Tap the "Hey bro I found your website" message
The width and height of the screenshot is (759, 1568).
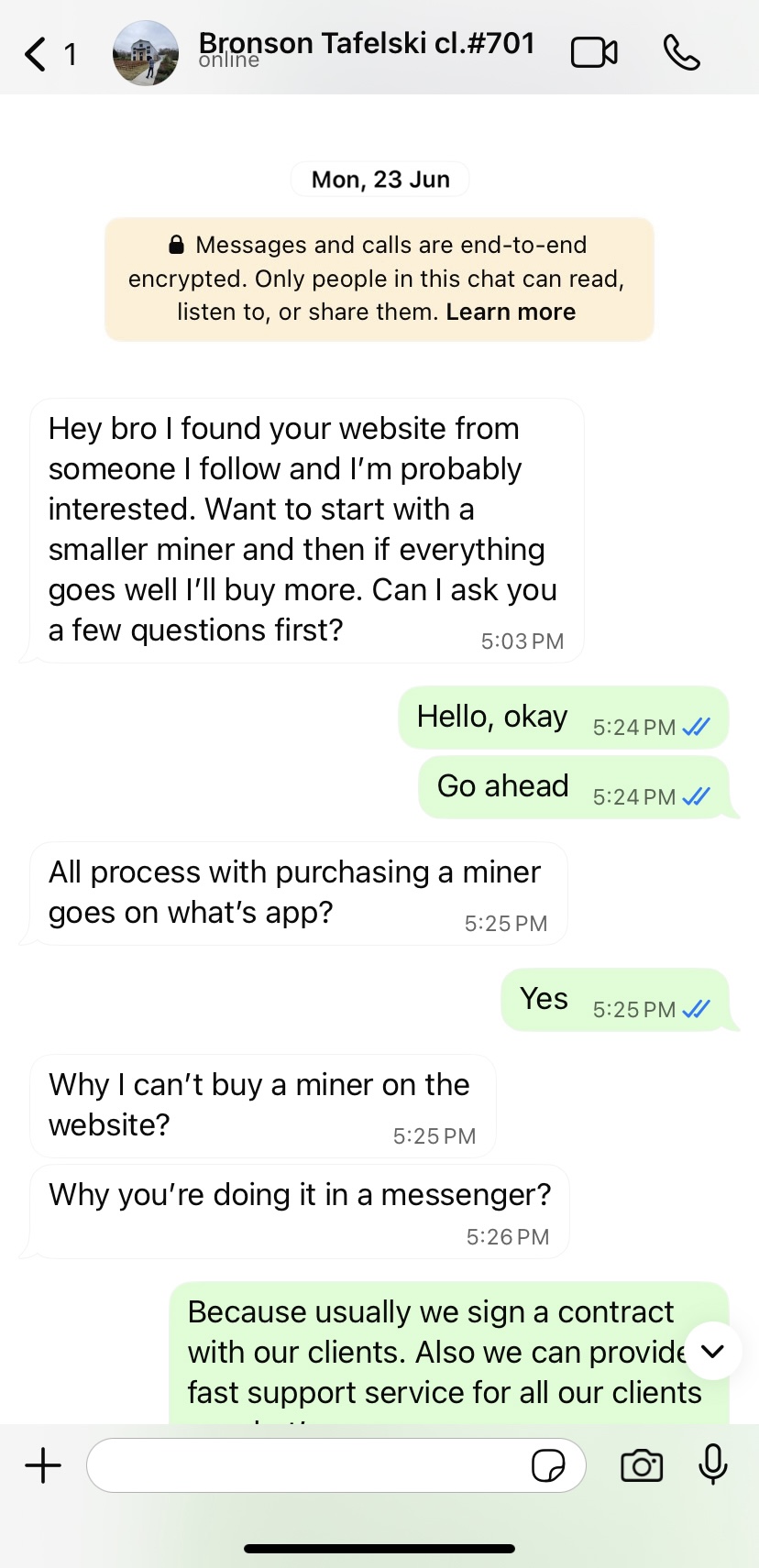click(x=301, y=530)
